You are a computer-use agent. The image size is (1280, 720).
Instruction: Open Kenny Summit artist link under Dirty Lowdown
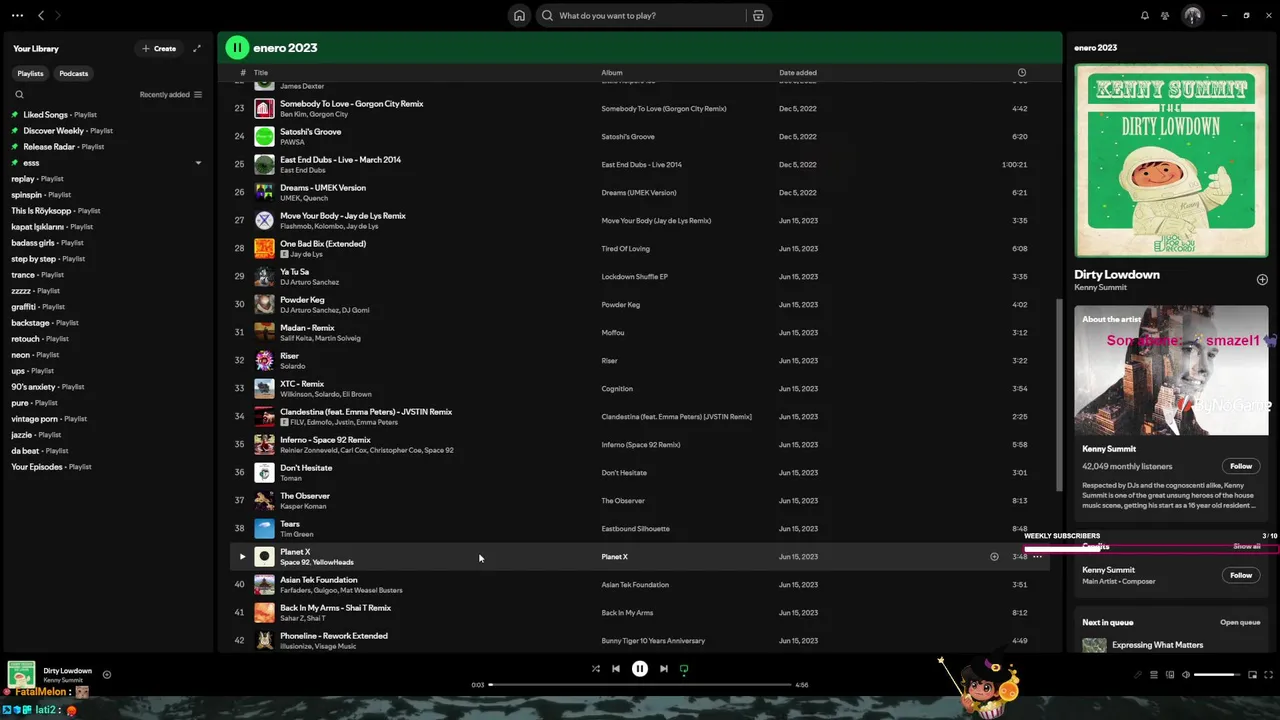(1100, 288)
